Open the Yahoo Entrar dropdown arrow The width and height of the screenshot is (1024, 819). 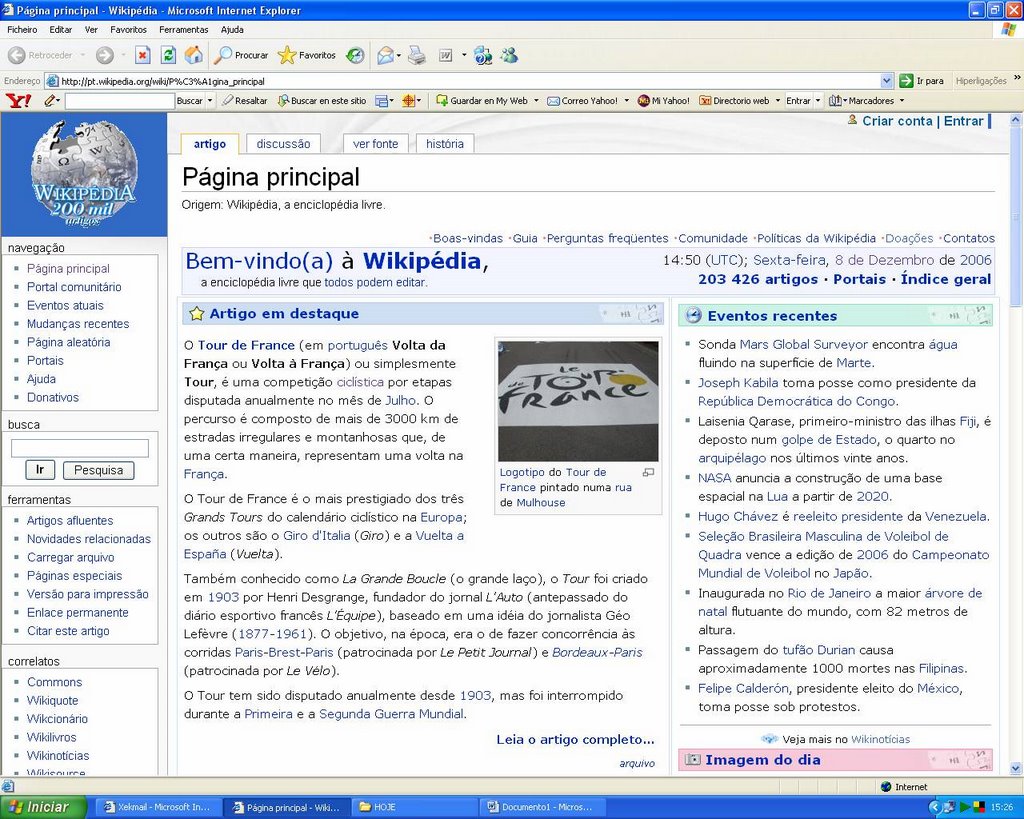818,101
